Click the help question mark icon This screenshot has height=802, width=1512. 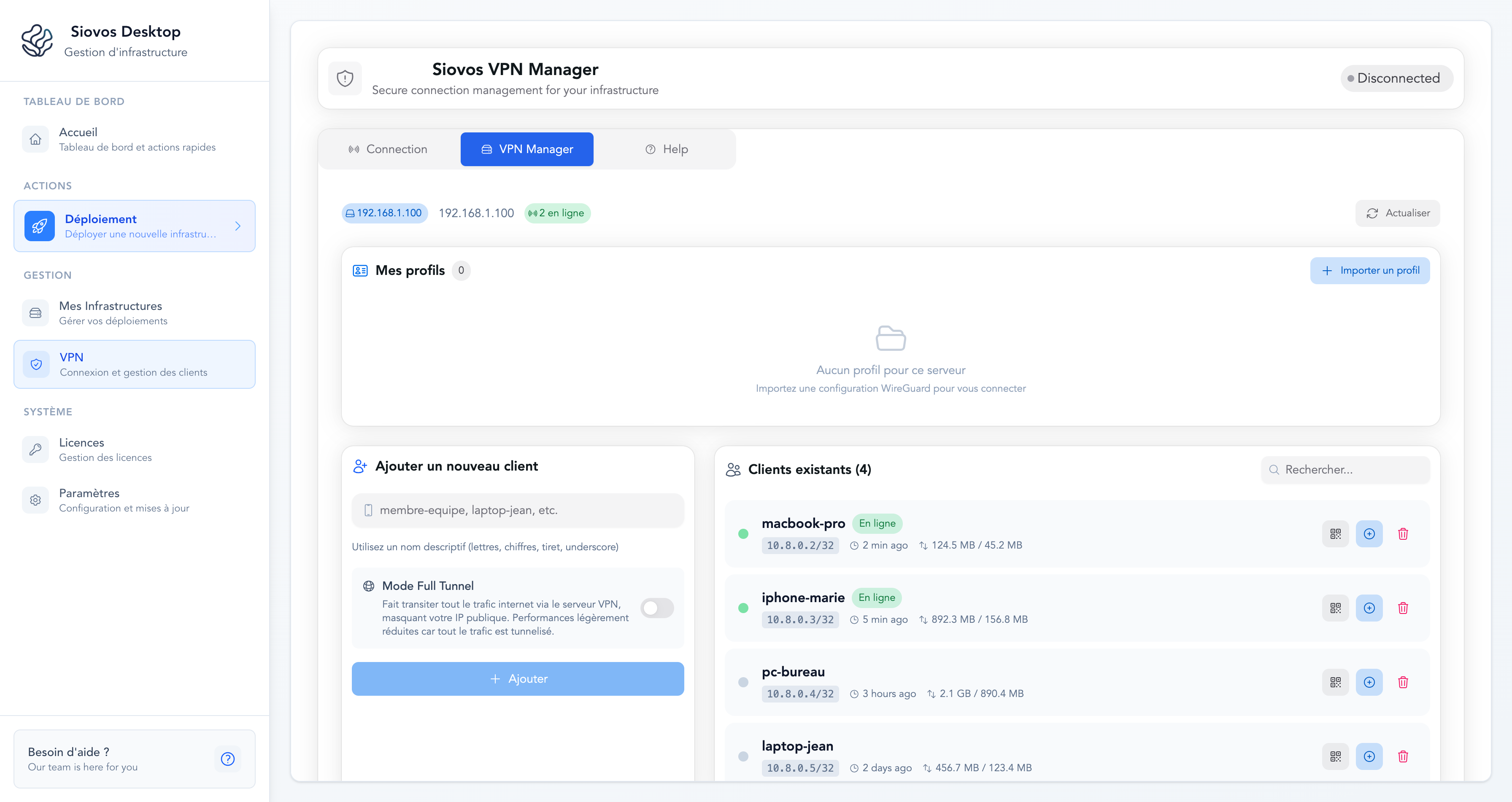[x=228, y=759]
